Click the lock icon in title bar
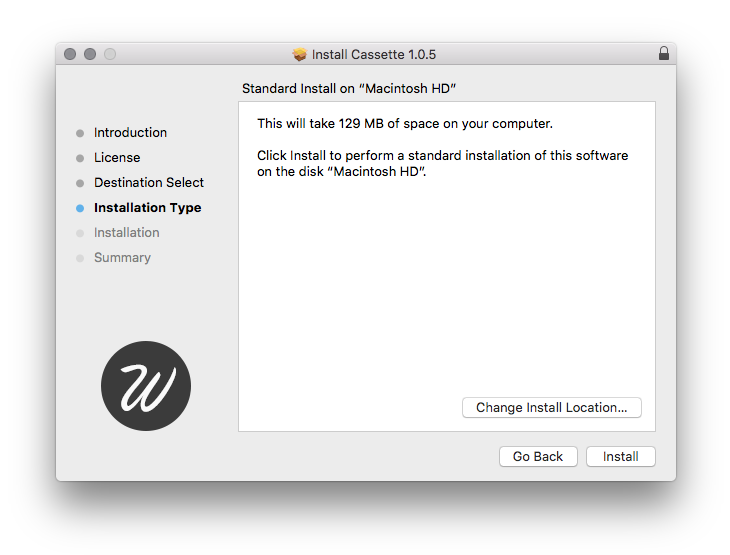Screen dimensions: 730x555 click(664, 54)
